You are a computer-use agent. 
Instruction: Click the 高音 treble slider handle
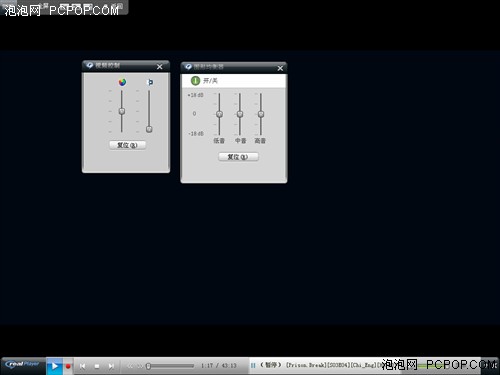coord(261,114)
